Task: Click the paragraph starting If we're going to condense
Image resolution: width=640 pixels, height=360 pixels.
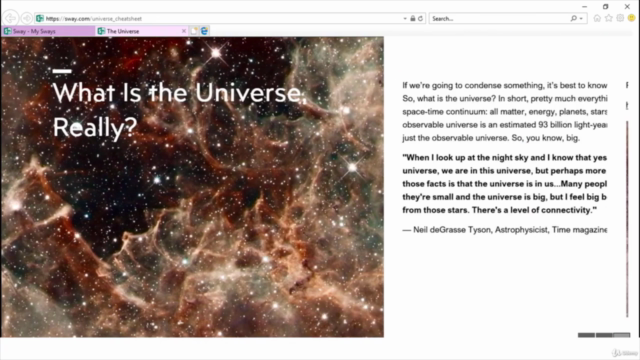Action: coord(504,111)
